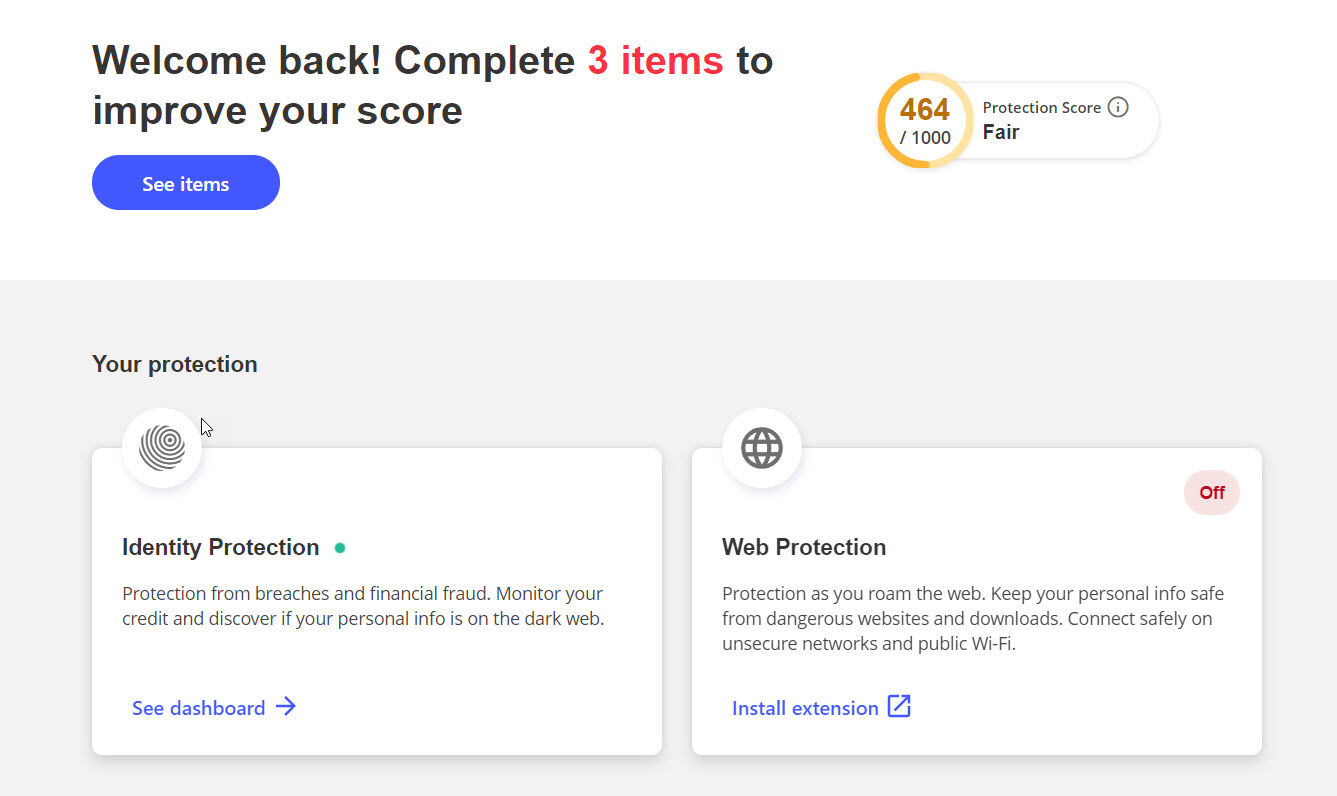Click the See items button
1337x796 pixels.
coord(186,183)
